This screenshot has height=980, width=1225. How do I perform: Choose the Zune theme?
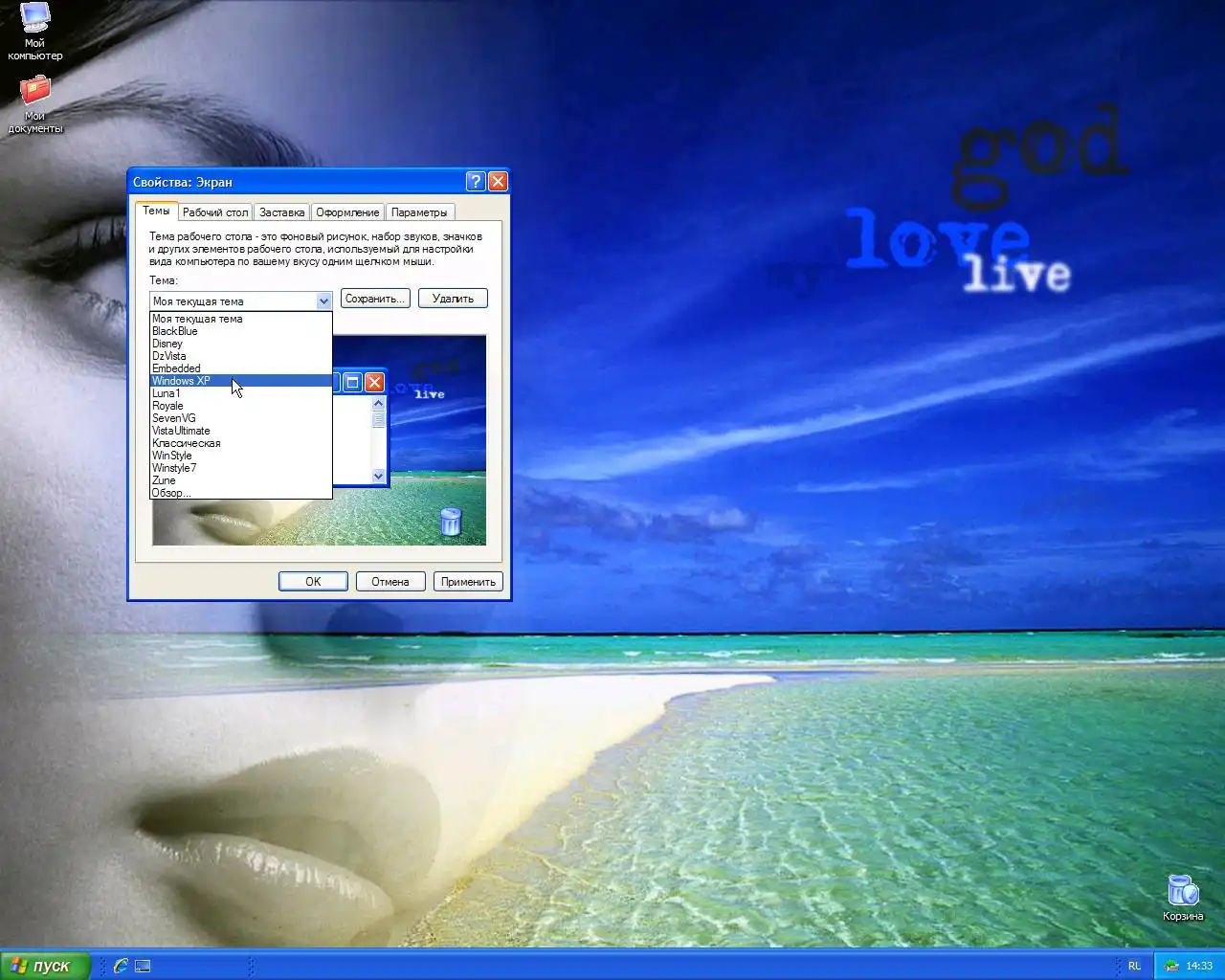241,480
